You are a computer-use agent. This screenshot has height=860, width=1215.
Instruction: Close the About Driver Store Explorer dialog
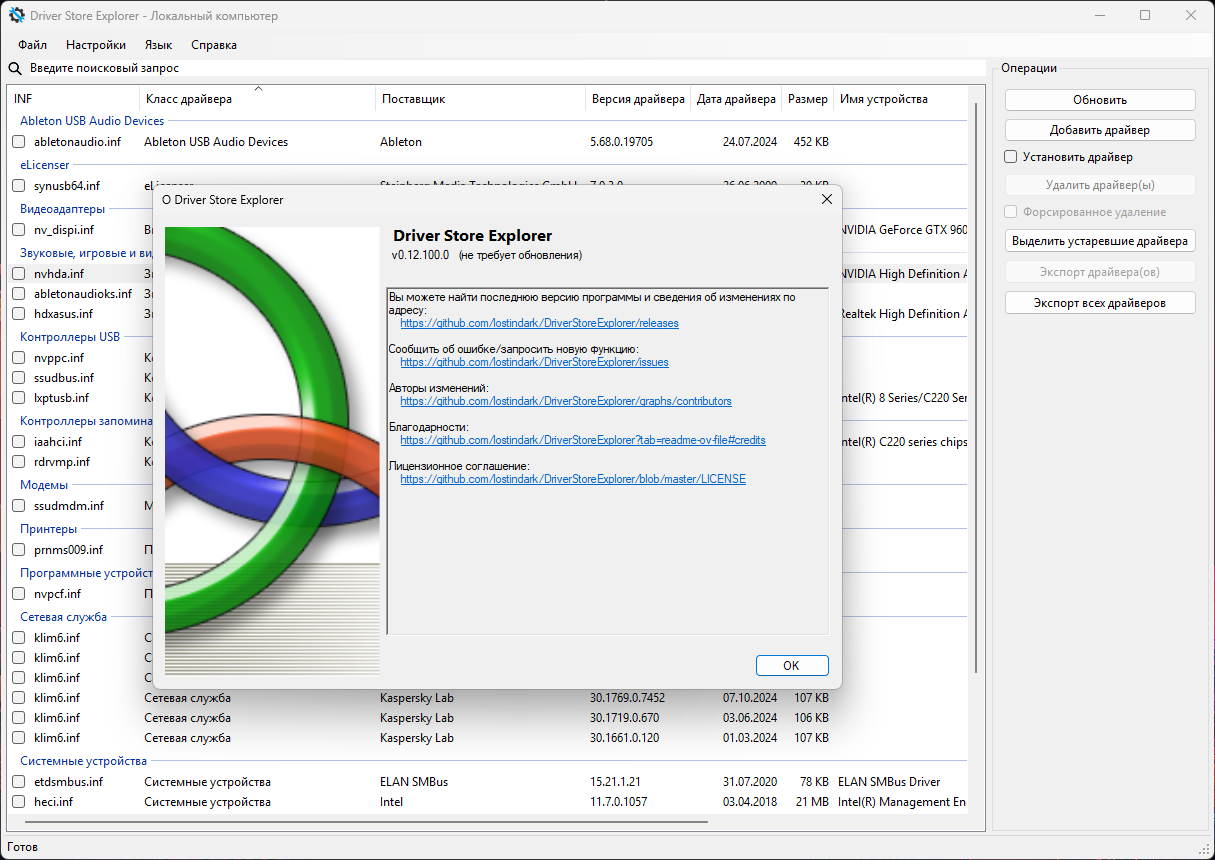(x=827, y=199)
